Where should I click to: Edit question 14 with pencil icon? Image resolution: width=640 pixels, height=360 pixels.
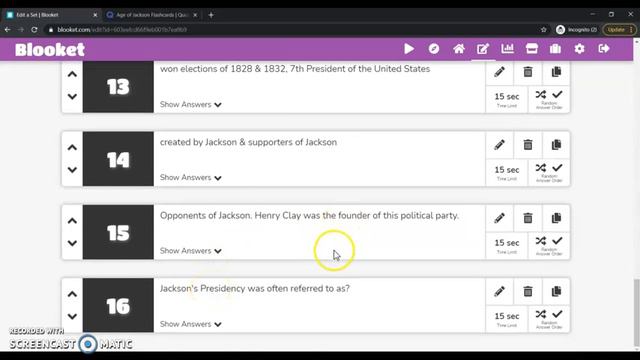(499, 145)
